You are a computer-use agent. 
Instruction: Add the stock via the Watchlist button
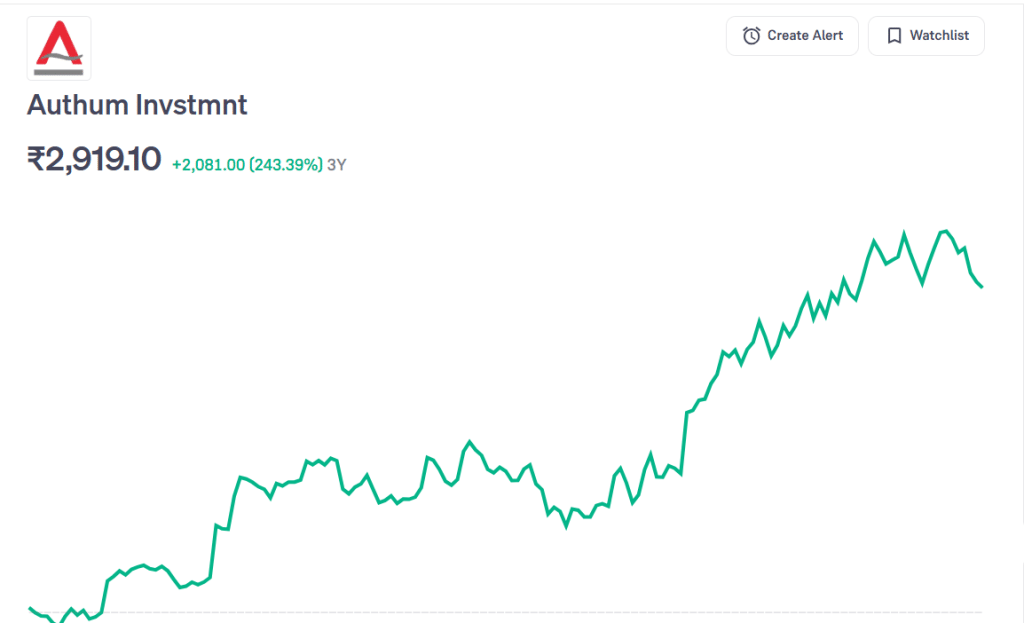pos(926,36)
